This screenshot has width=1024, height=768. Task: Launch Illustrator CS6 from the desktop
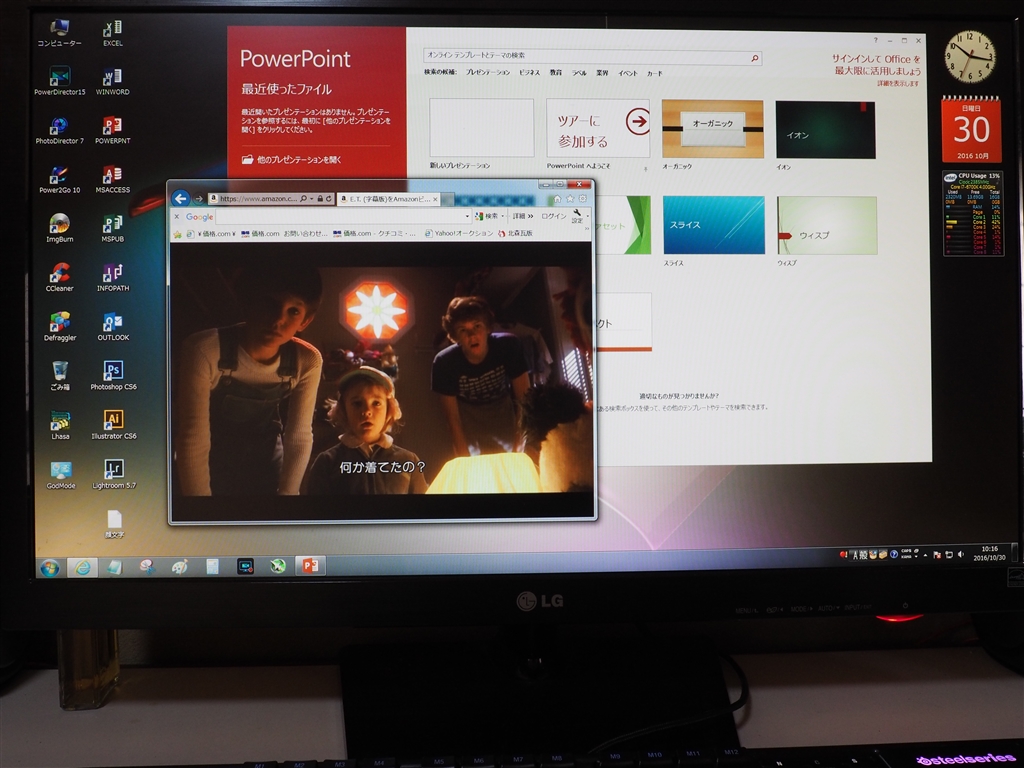(x=113, y=425)
